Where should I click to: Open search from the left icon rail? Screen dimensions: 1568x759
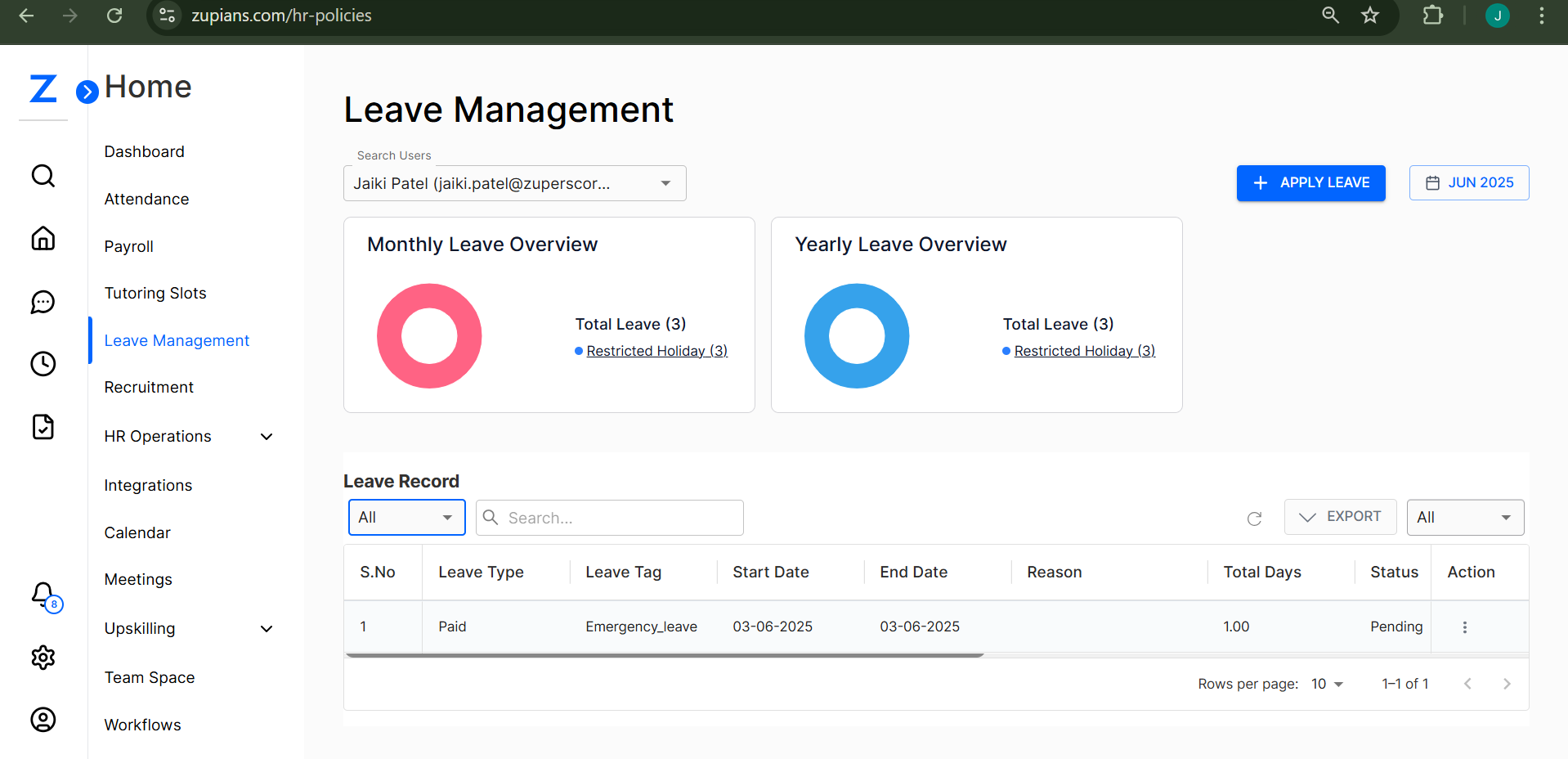click(43, 175)
